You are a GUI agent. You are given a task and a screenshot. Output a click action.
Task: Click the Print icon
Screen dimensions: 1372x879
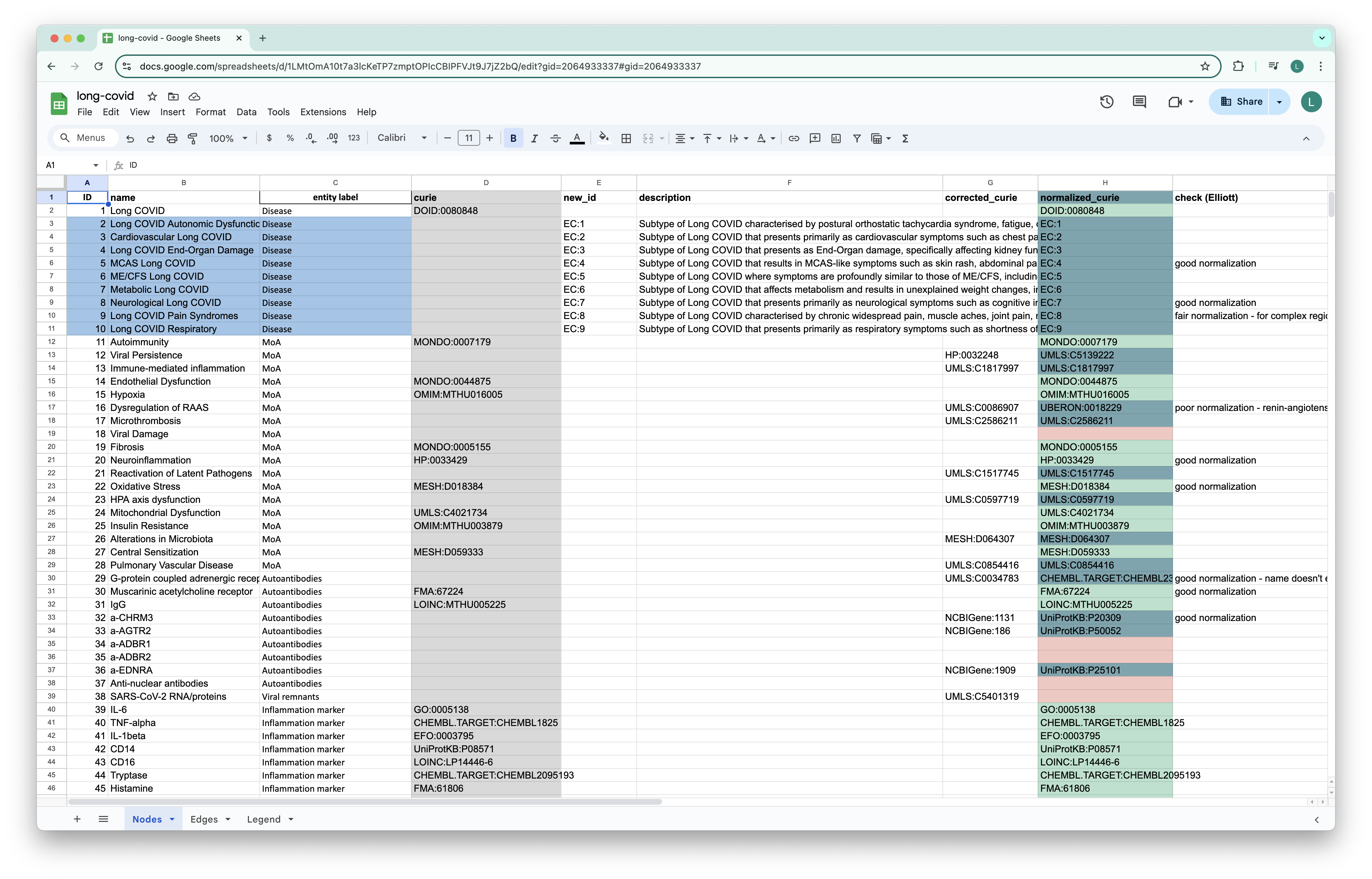(x=172, y=138)
